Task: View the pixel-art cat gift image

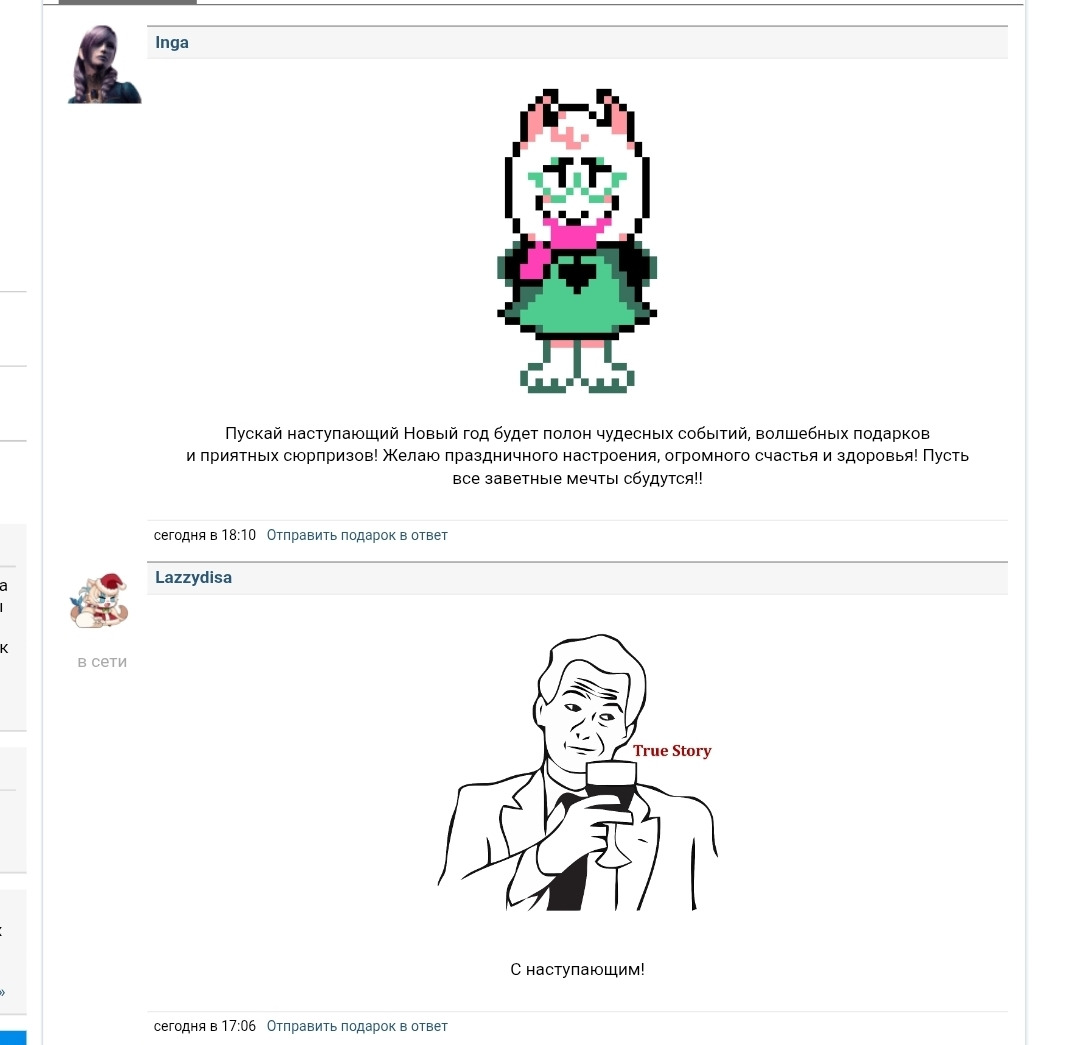Action: pos(577,240)
